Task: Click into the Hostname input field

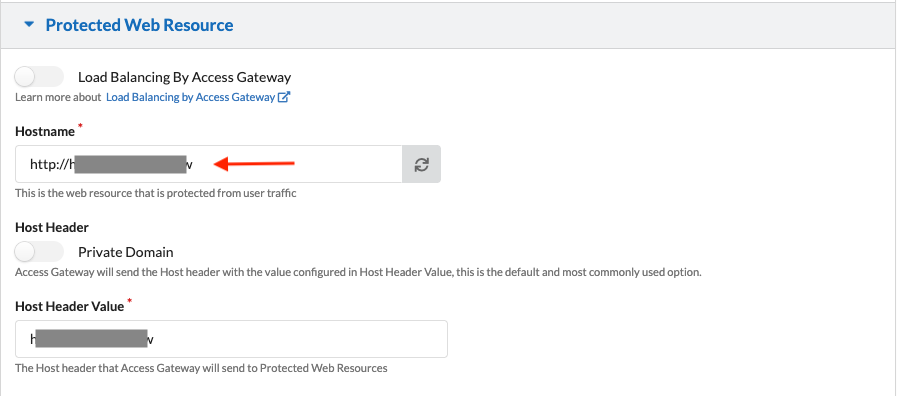Action: (209, 164)
